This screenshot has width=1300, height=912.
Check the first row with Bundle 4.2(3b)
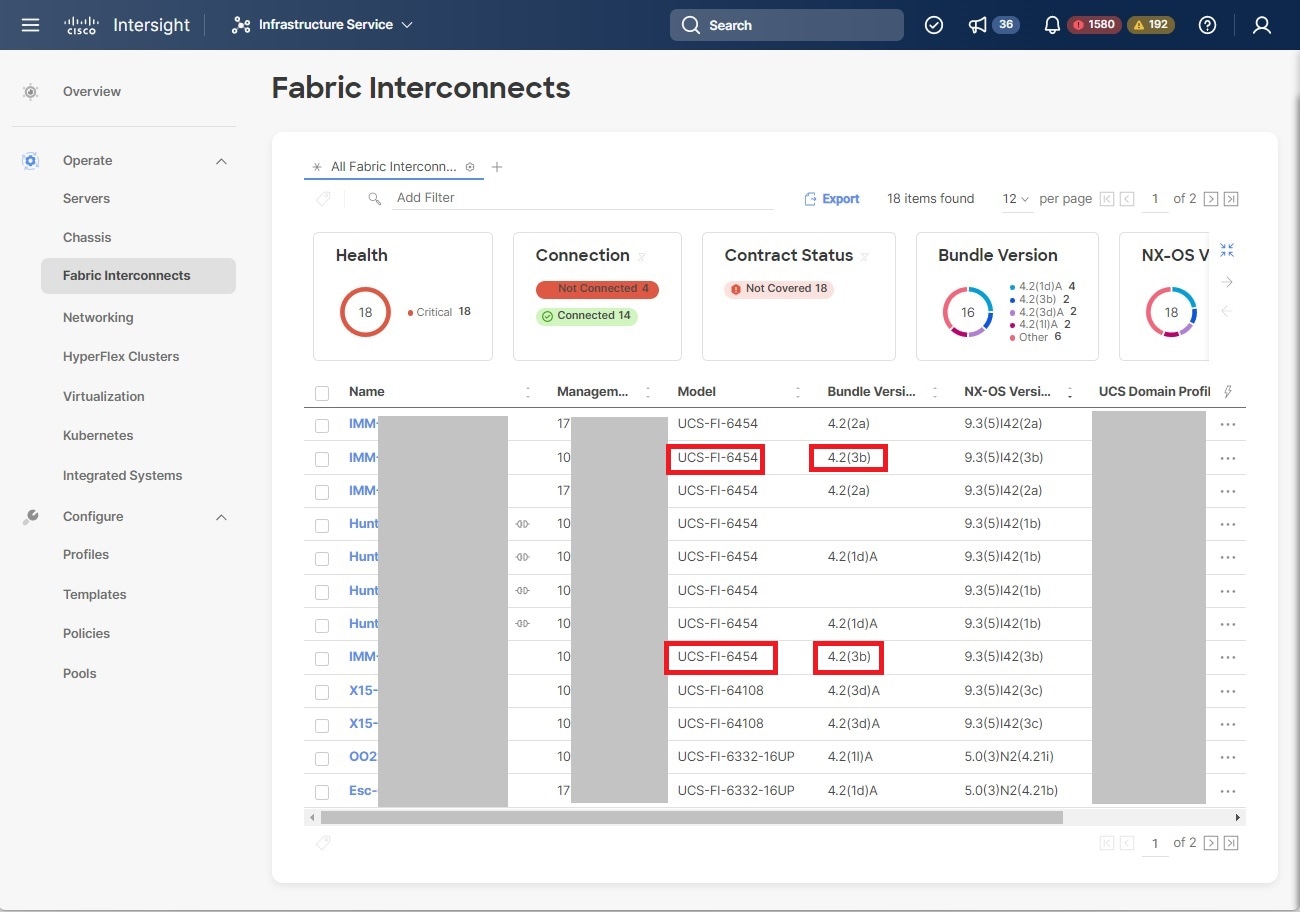pyautogui.click(x=322, y=459)
